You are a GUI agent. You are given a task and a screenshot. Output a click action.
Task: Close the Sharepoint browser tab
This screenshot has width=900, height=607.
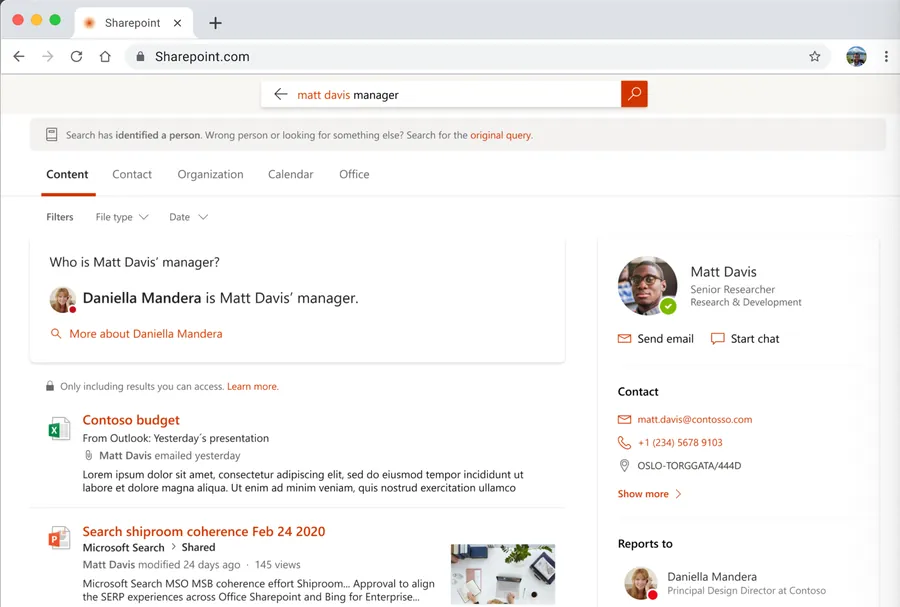pyautogui.click(x=177, y=23)
